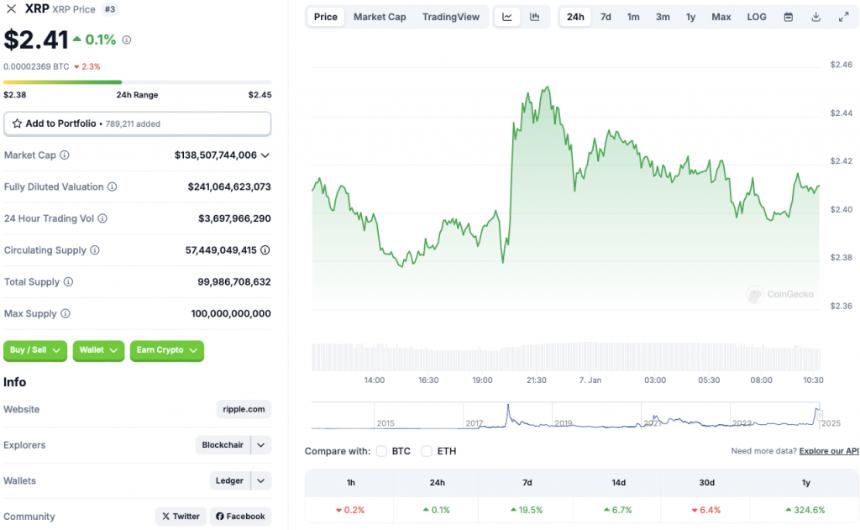Enable ETH comparison checkbox

click(x=426, y=451)
